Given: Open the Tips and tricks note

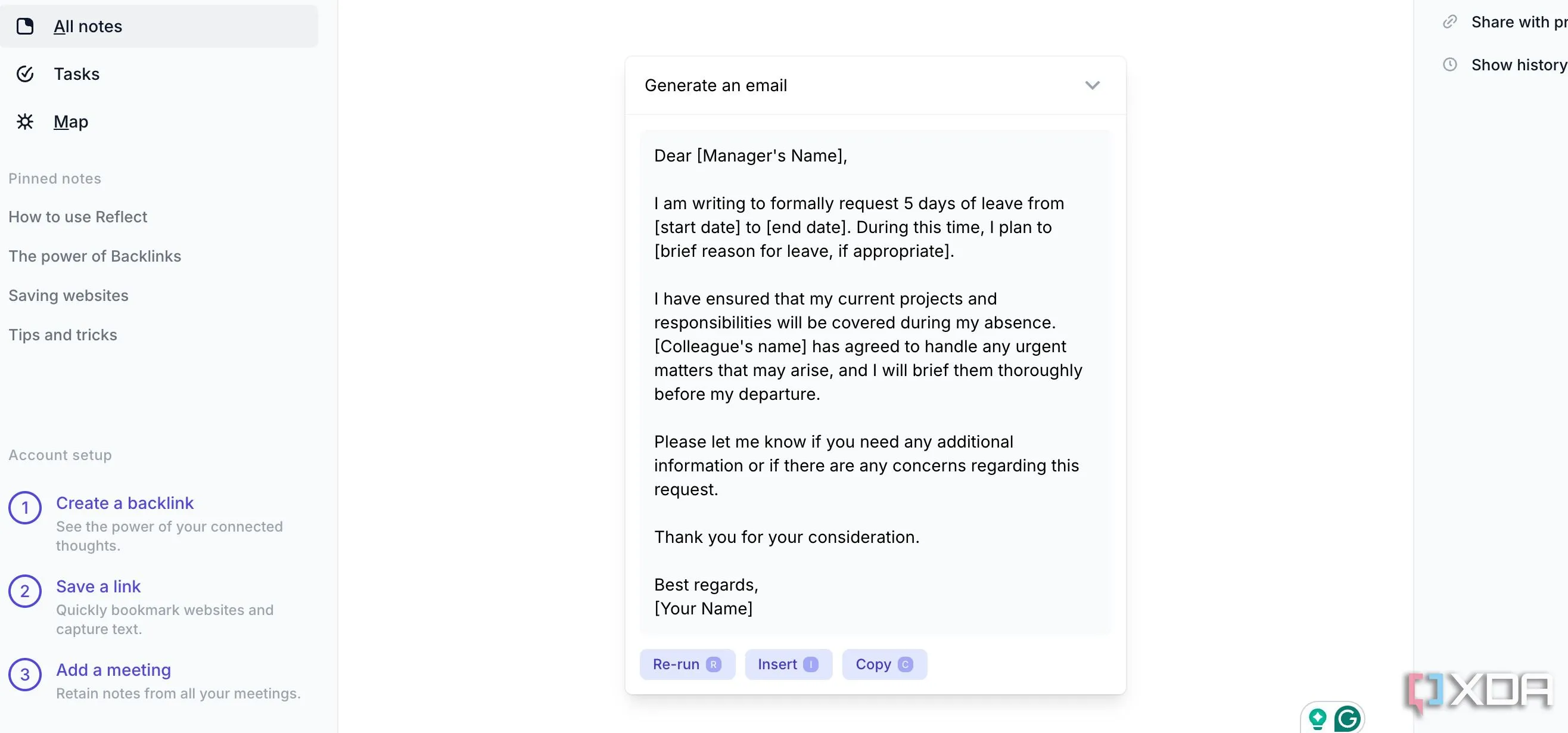Looking at the screenshot, I should pyautogui.click(x=63, y=335).
